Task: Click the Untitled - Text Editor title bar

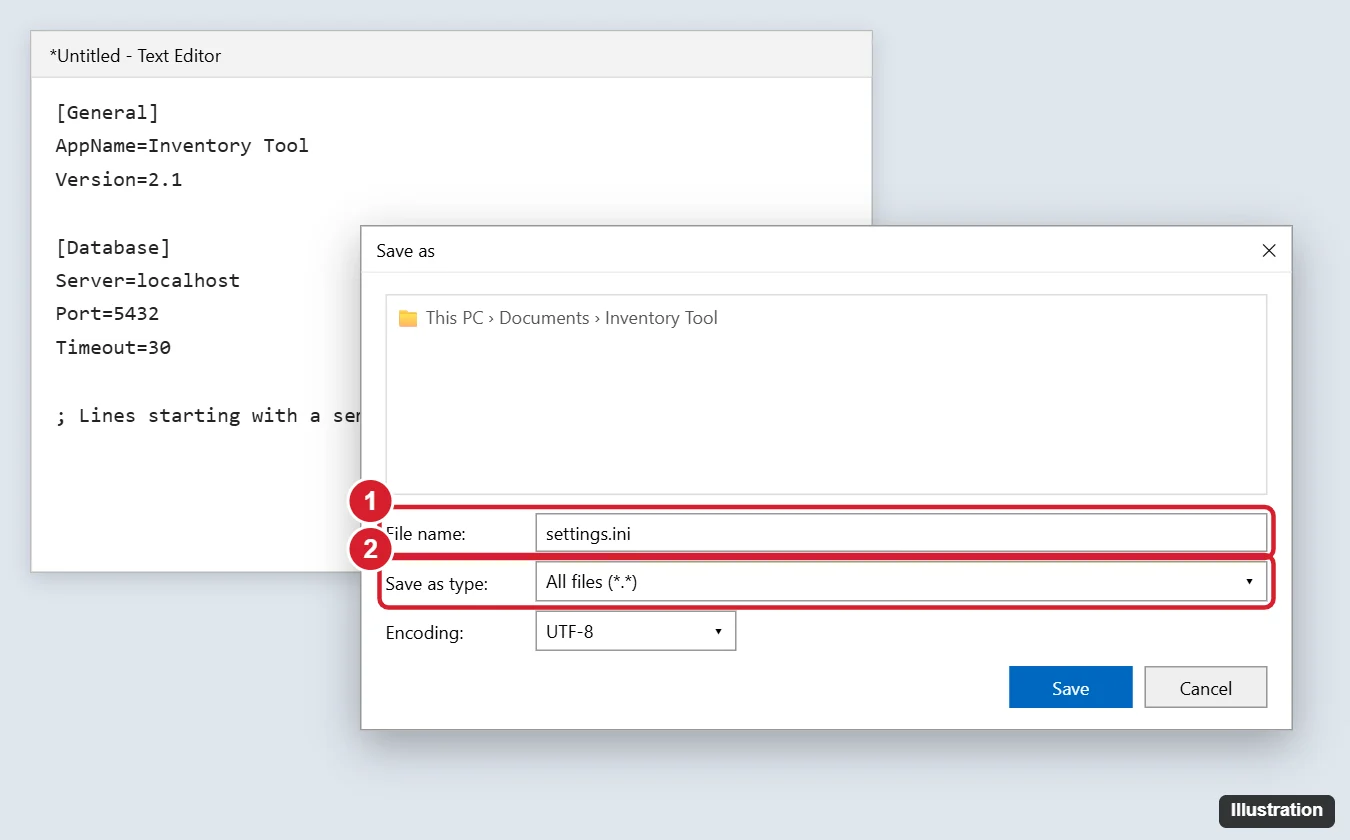Action: coord(451,55)
